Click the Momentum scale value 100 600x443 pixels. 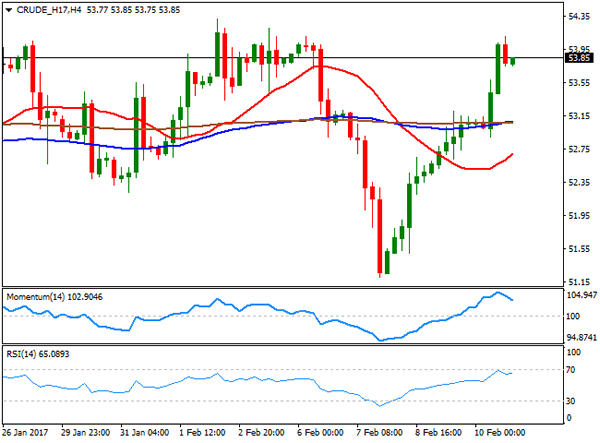pyautogui.click(x=573, y=316)
